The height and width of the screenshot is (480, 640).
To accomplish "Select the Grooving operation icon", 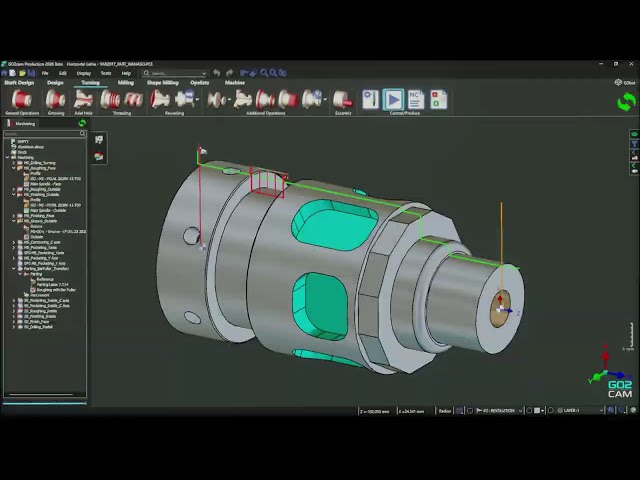I will [x=56, y=99].
